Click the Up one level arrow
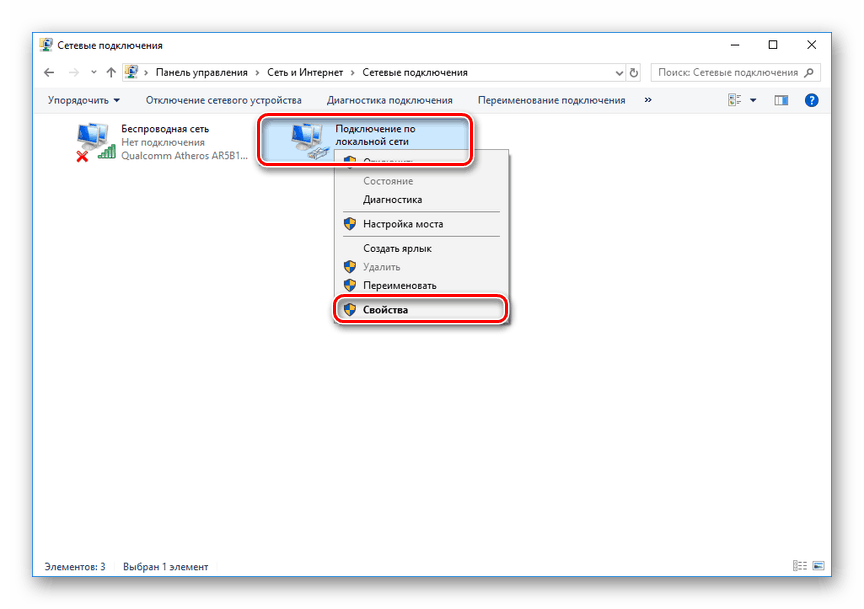 pos(110,73)
